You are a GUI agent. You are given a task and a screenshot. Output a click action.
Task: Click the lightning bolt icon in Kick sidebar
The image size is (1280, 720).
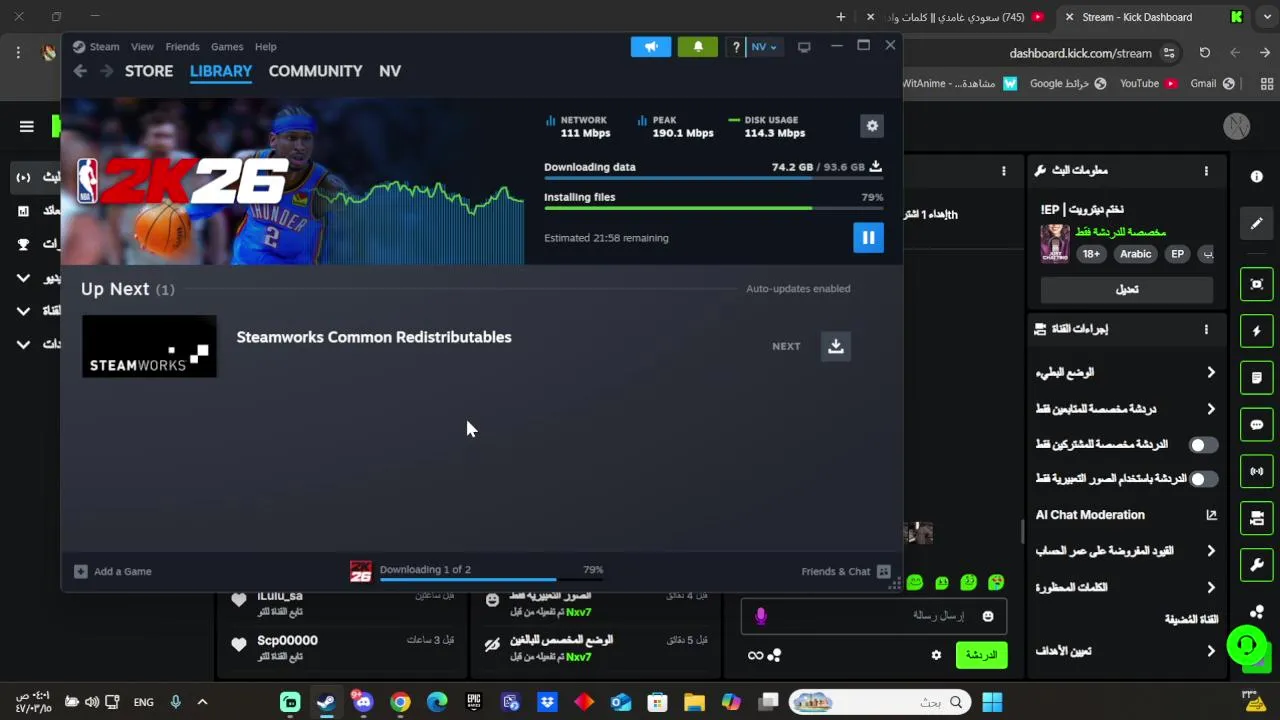(1257, 331)
